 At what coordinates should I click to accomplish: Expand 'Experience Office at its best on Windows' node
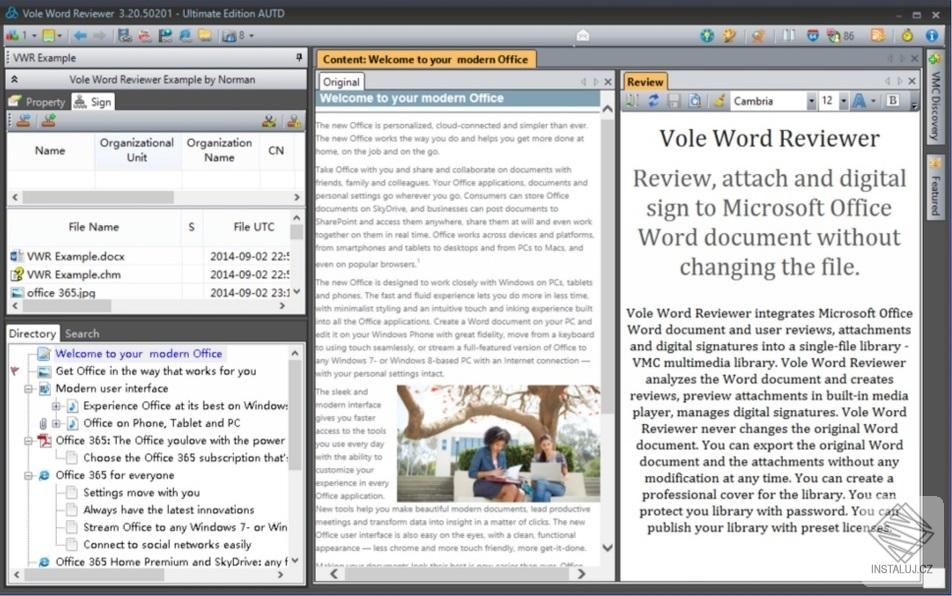(55, 406)
